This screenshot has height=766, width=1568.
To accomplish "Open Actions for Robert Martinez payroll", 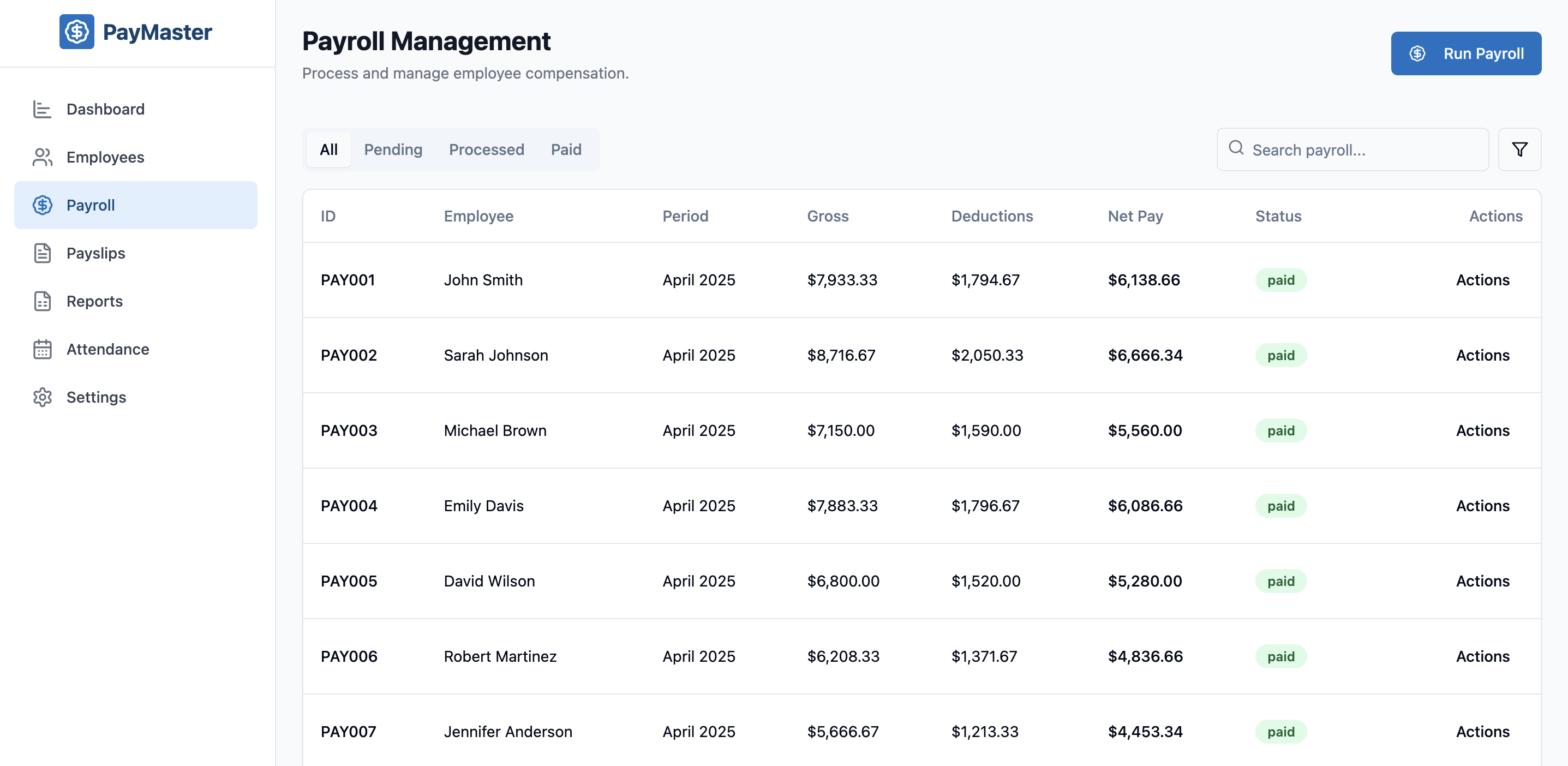I will coord(1482,656).
